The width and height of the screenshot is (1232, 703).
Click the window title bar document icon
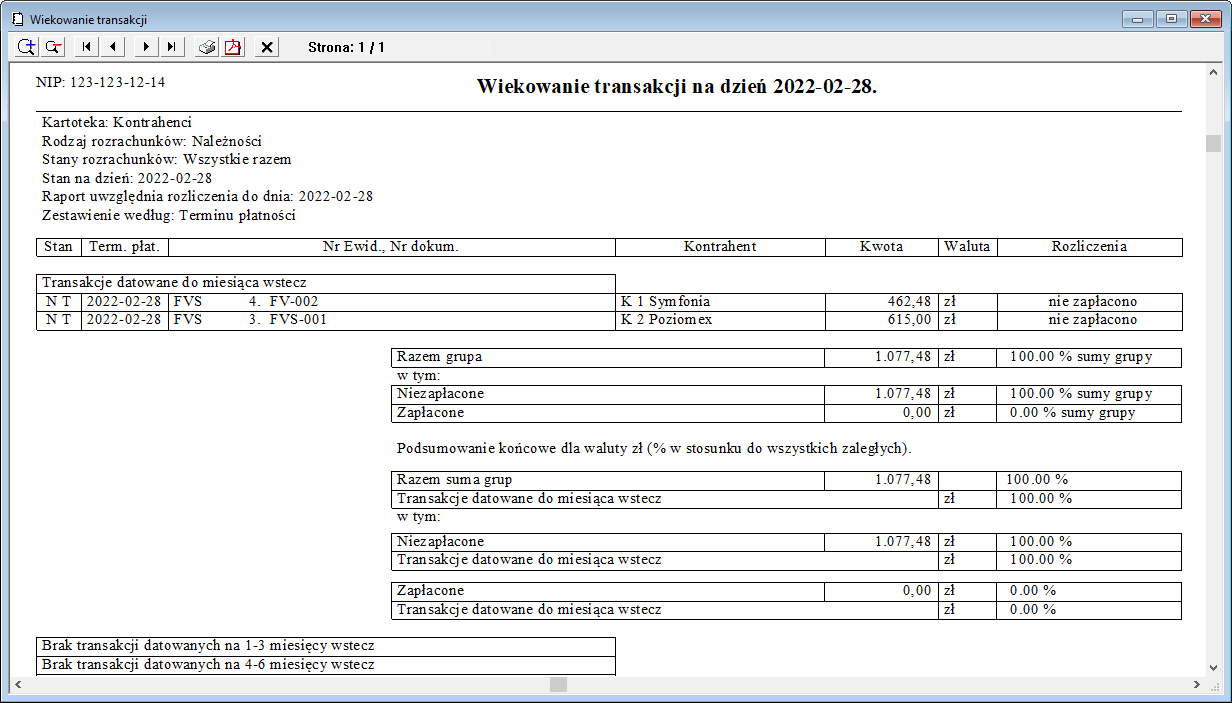pyautogui.click(x=16, y=19)
